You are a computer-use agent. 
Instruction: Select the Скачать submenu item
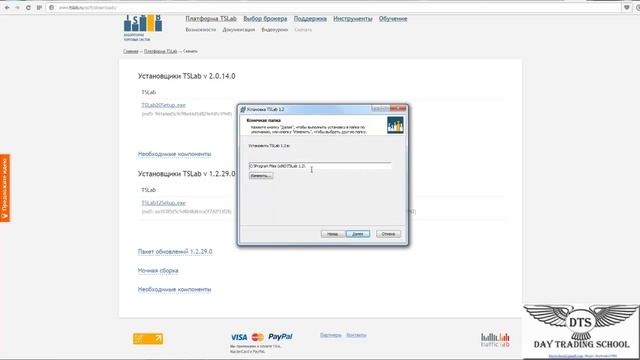[303, 30]
